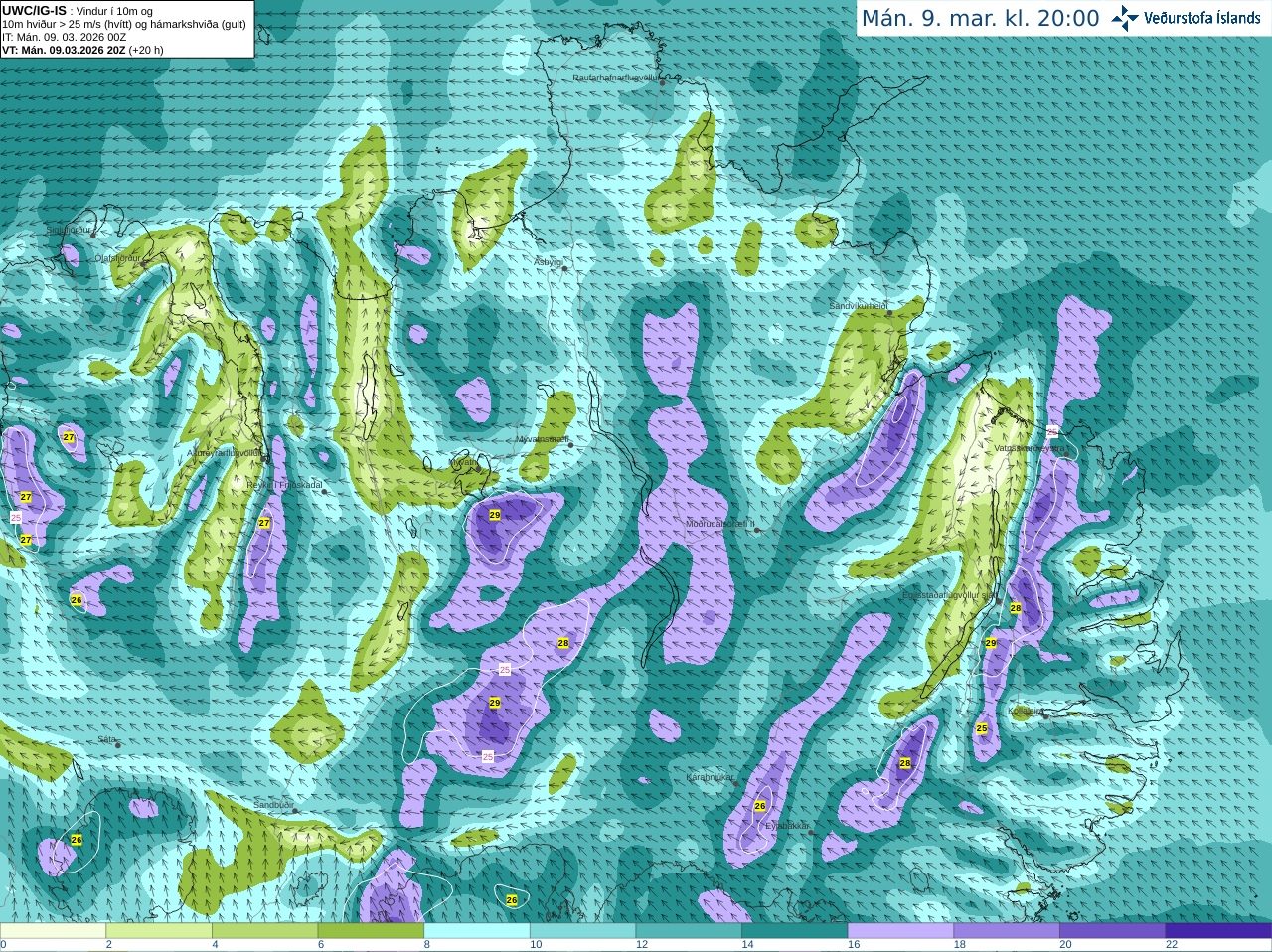The width and height of the screenshot is (1272, 952).
Task: Select the 20–22 m/s legend color swatch
Action: point(1113,931)
